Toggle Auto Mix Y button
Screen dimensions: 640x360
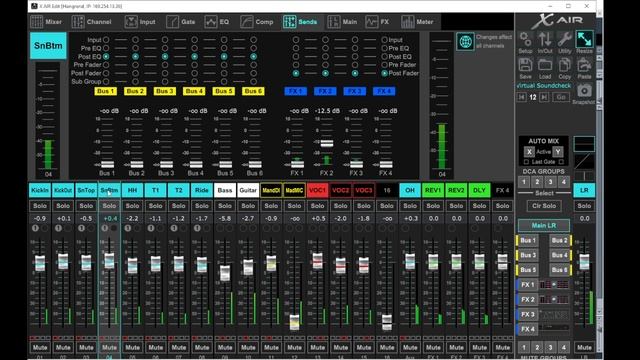pyautogui.click(x=558, y=152)
